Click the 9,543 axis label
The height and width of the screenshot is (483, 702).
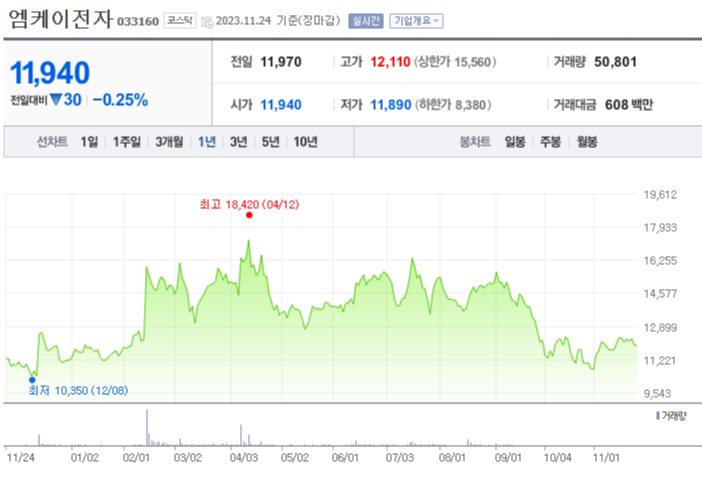[657, 394]
